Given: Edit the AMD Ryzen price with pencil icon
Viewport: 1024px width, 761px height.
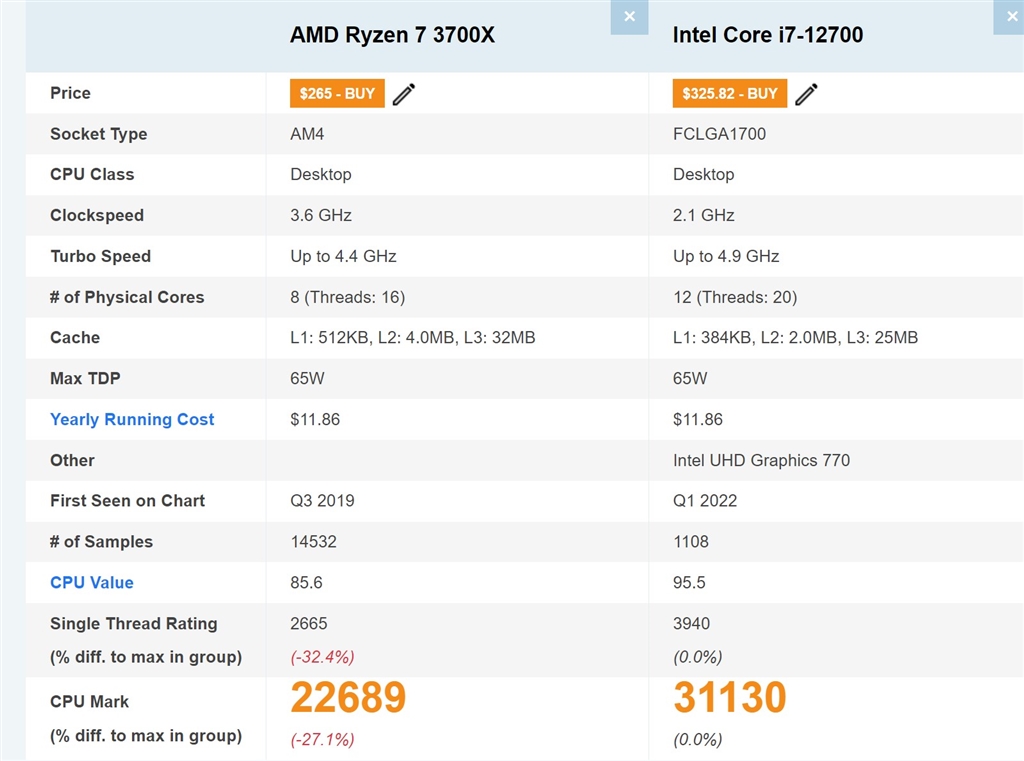Looking at the screenshot, I should 404,94.
